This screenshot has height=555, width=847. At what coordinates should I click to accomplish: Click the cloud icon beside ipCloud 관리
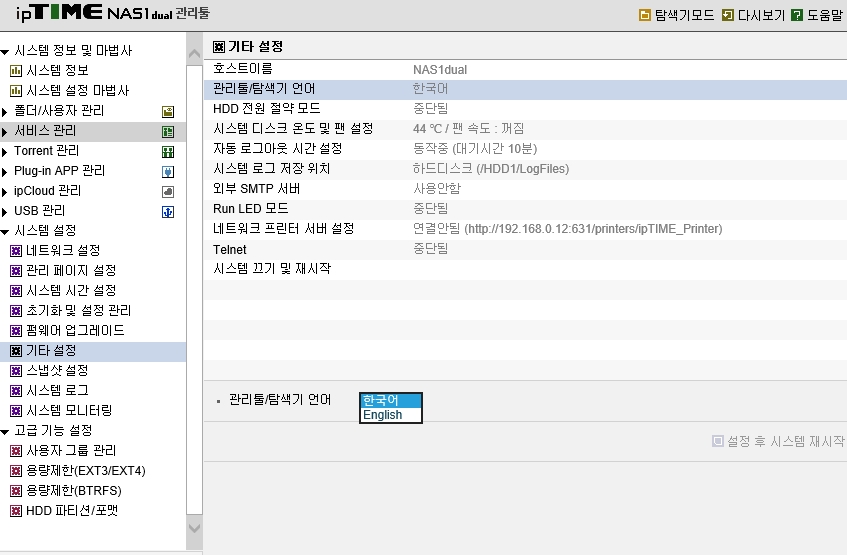(x=168, y=192)
